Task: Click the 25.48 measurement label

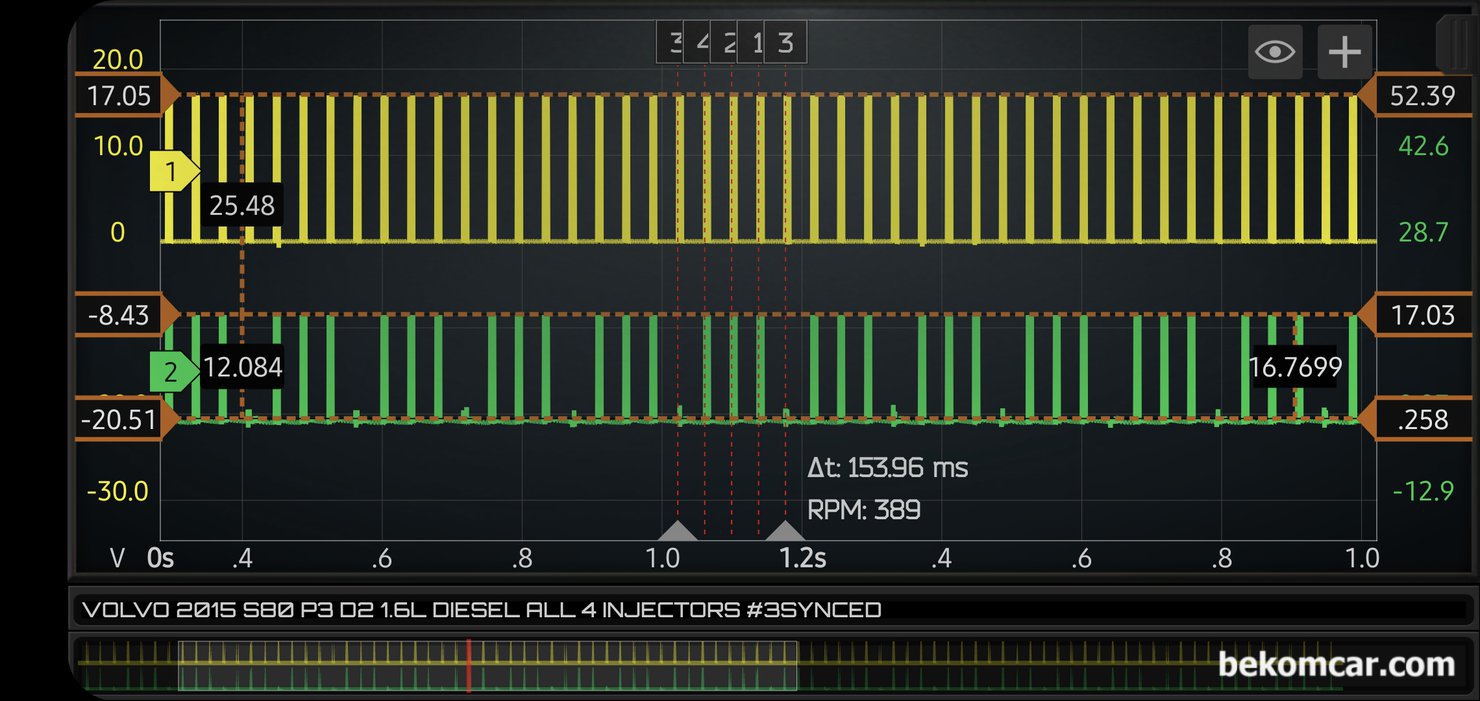Action: click(242, 206)
